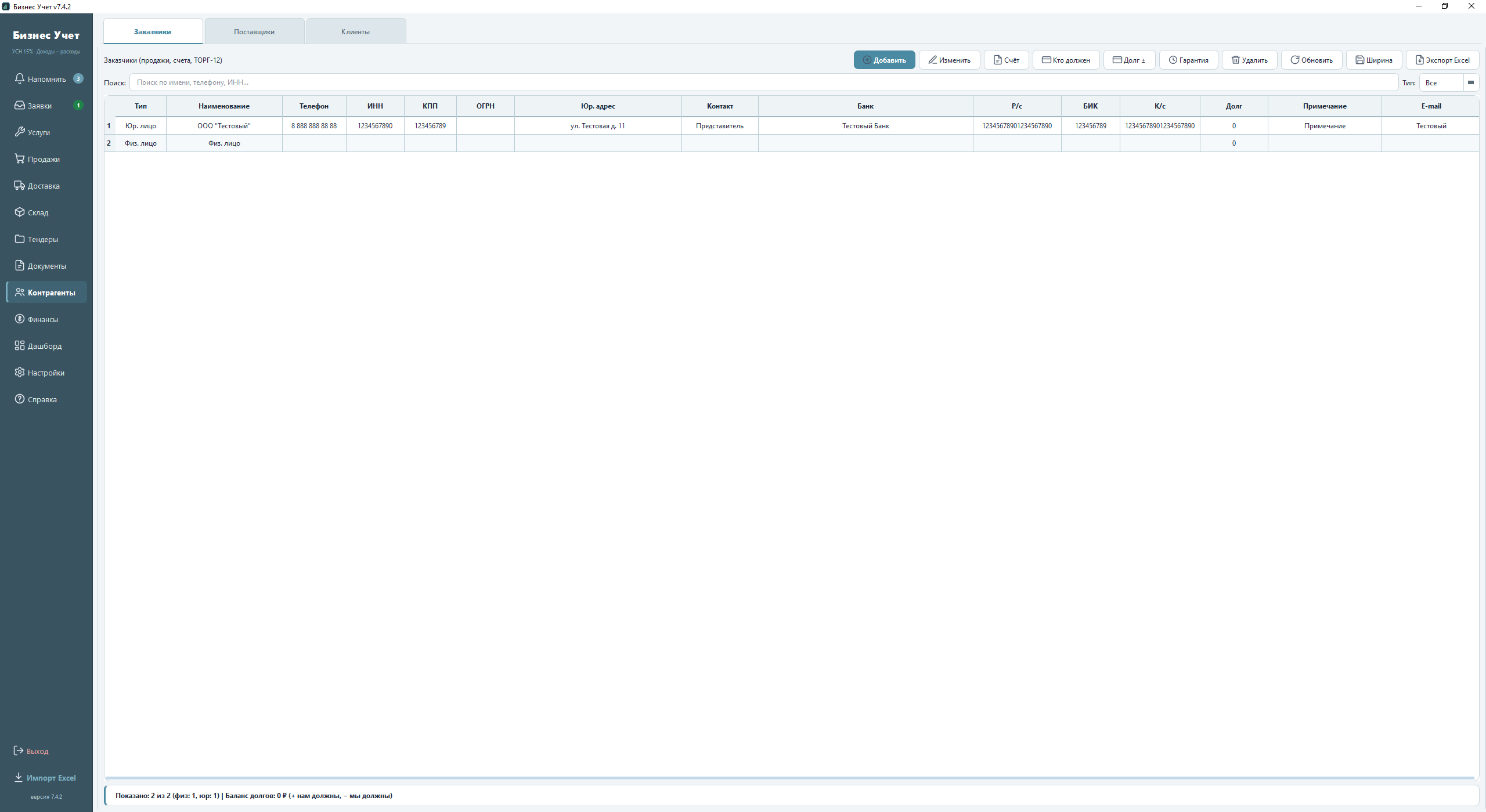The height and width of the screenshot is (812, 1486).
Task: Select Контрагенты in the sidebar
Action: 46,293
